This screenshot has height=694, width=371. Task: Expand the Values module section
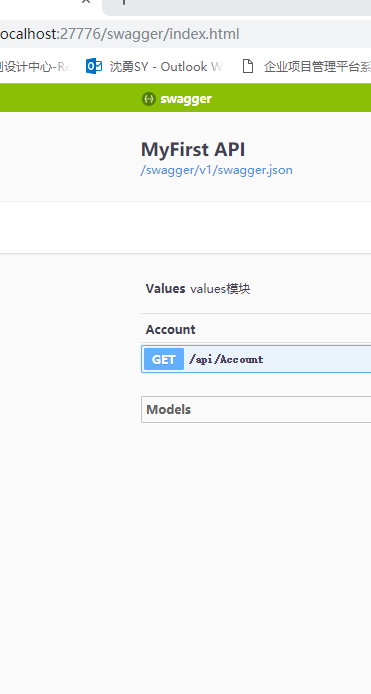coord(256,289)
